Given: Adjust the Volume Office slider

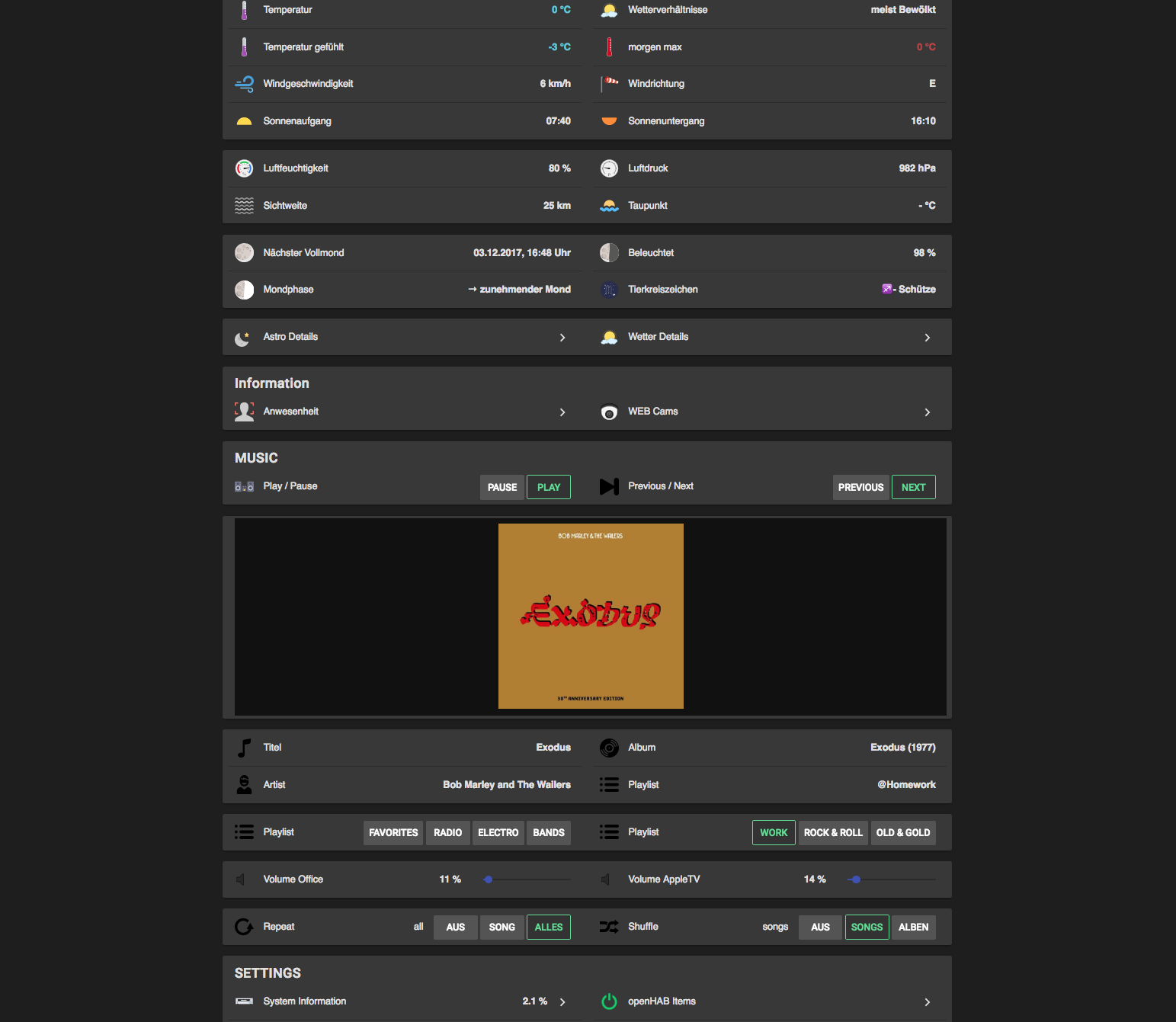Looking at the screenshot, I should tap(527, 879).
